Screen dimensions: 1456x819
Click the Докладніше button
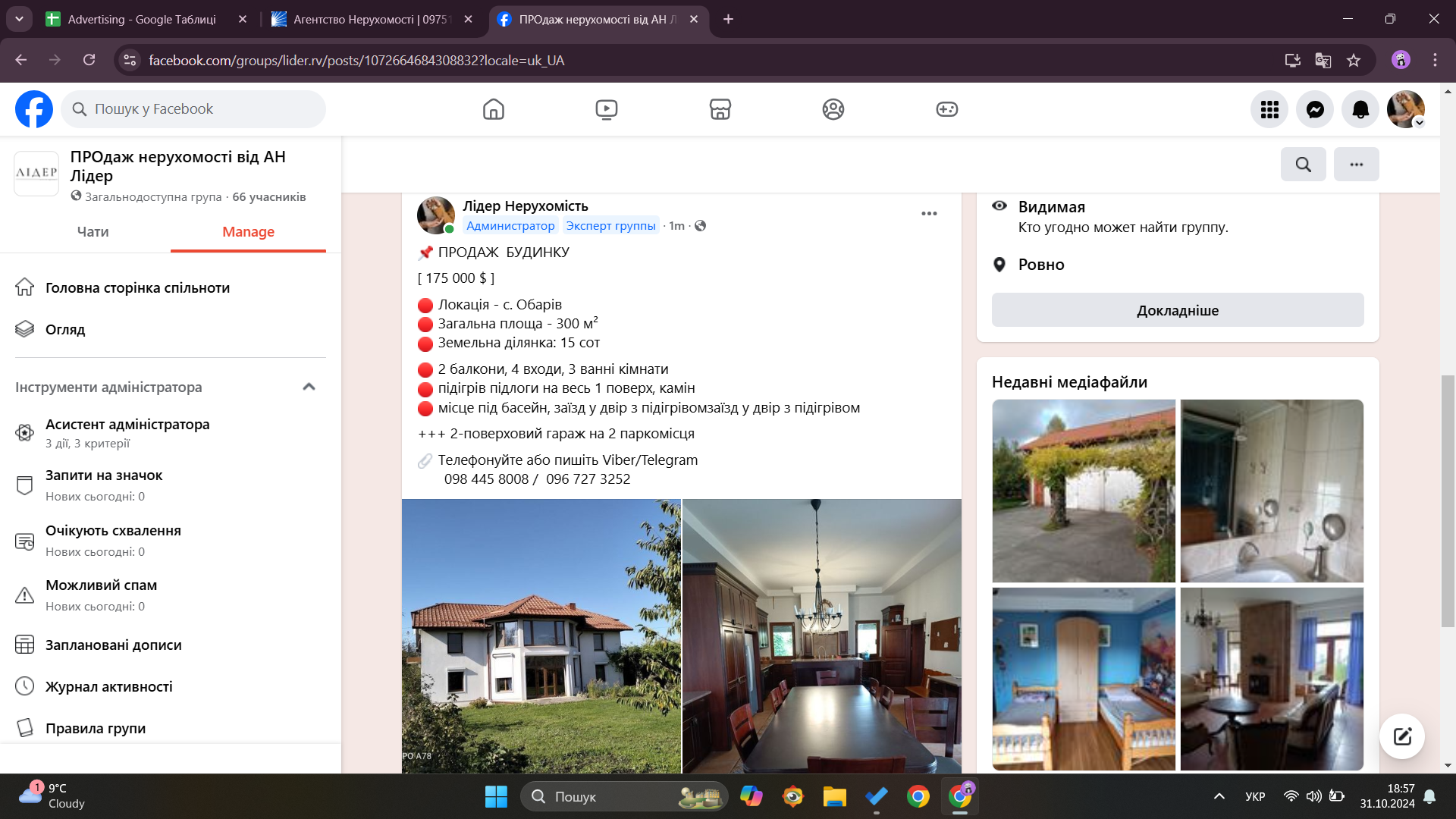click(1177, 310)
